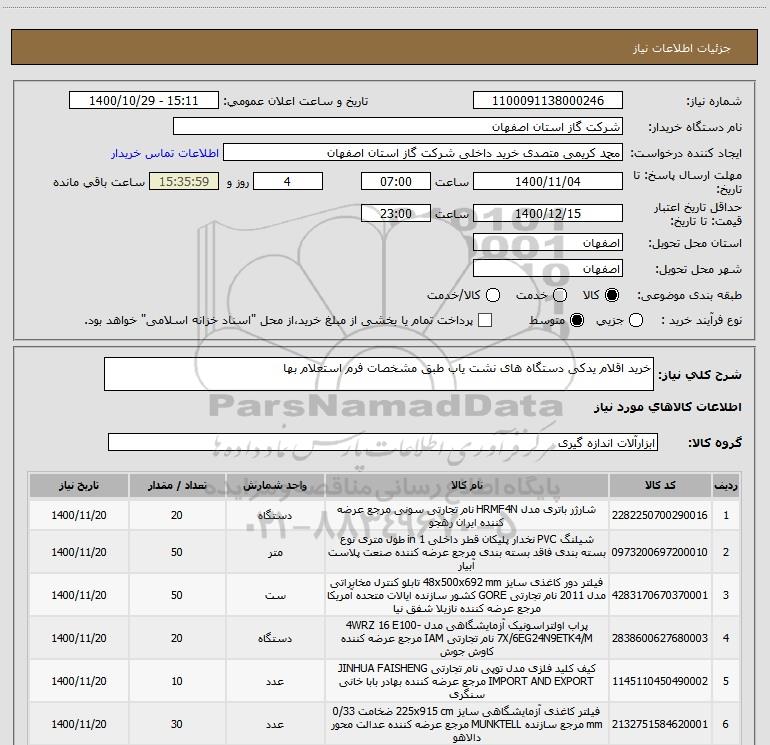Select the خدمت radio button

pos(560,295)
